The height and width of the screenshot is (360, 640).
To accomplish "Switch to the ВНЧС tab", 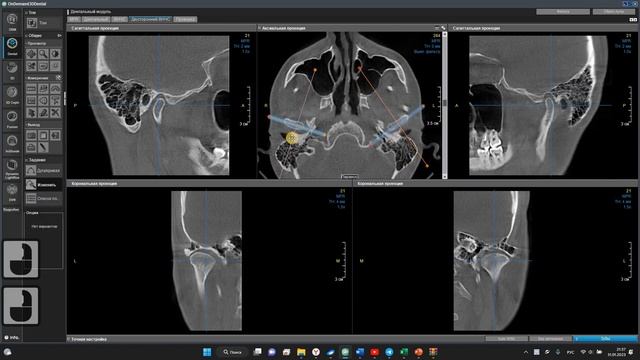I will click(x=120, y=19).
